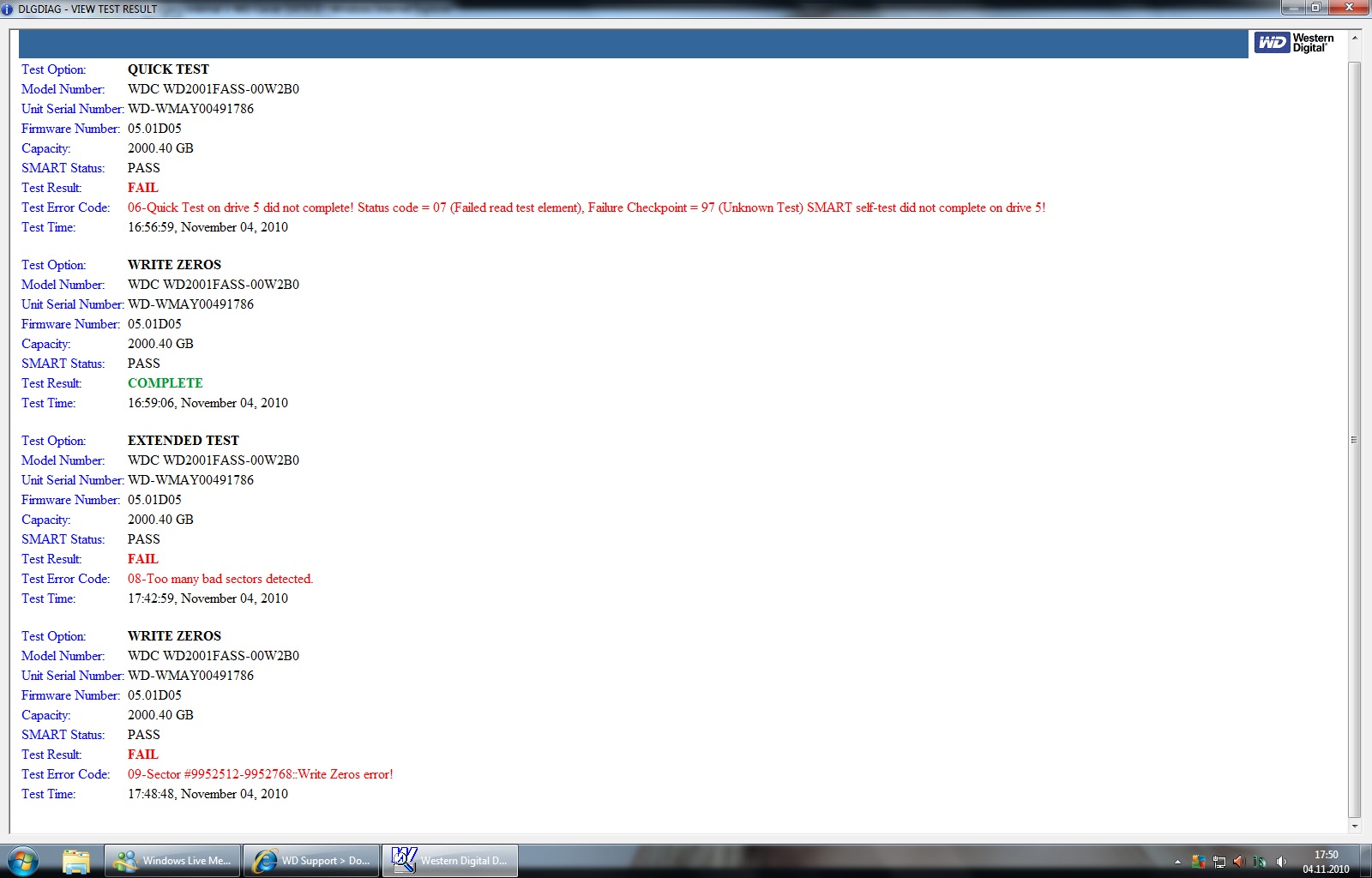Click the green COMPLETE test result
This screenshot has width=1372, height=878.
(165, 383)
